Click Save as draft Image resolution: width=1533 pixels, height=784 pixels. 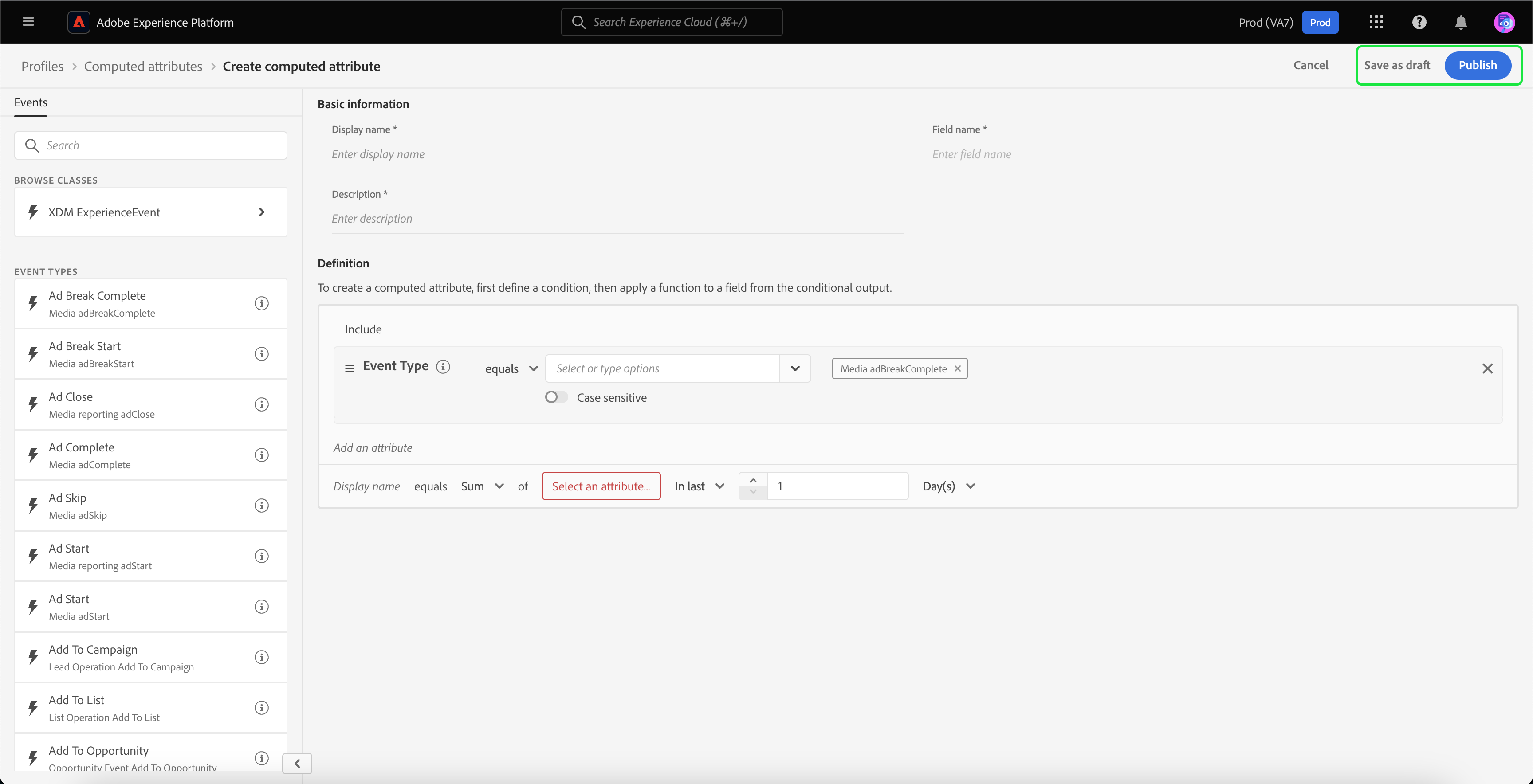coord(1397,66)
